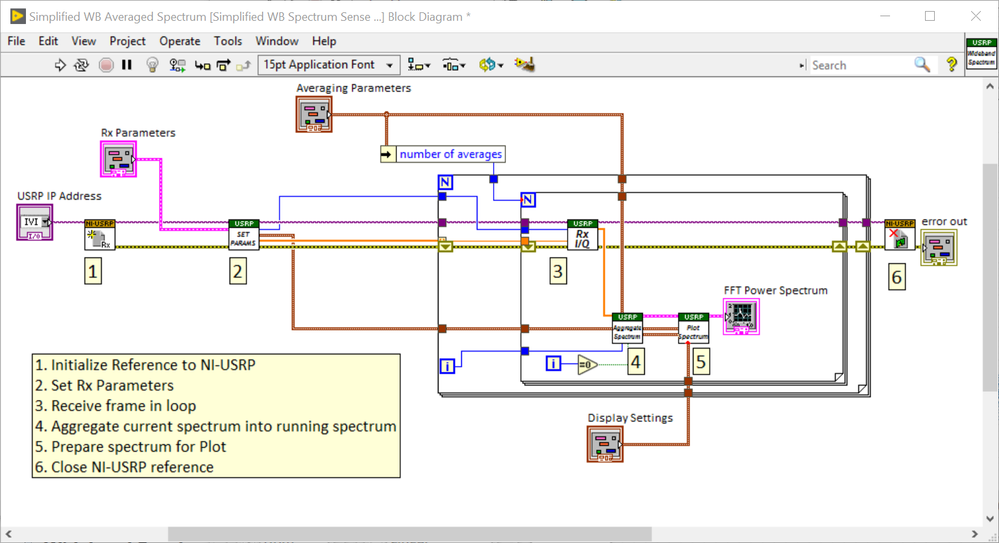Screen dimensions: 999x543
Task: Expand the Align Objects dropdown
Action: (419, 64)
